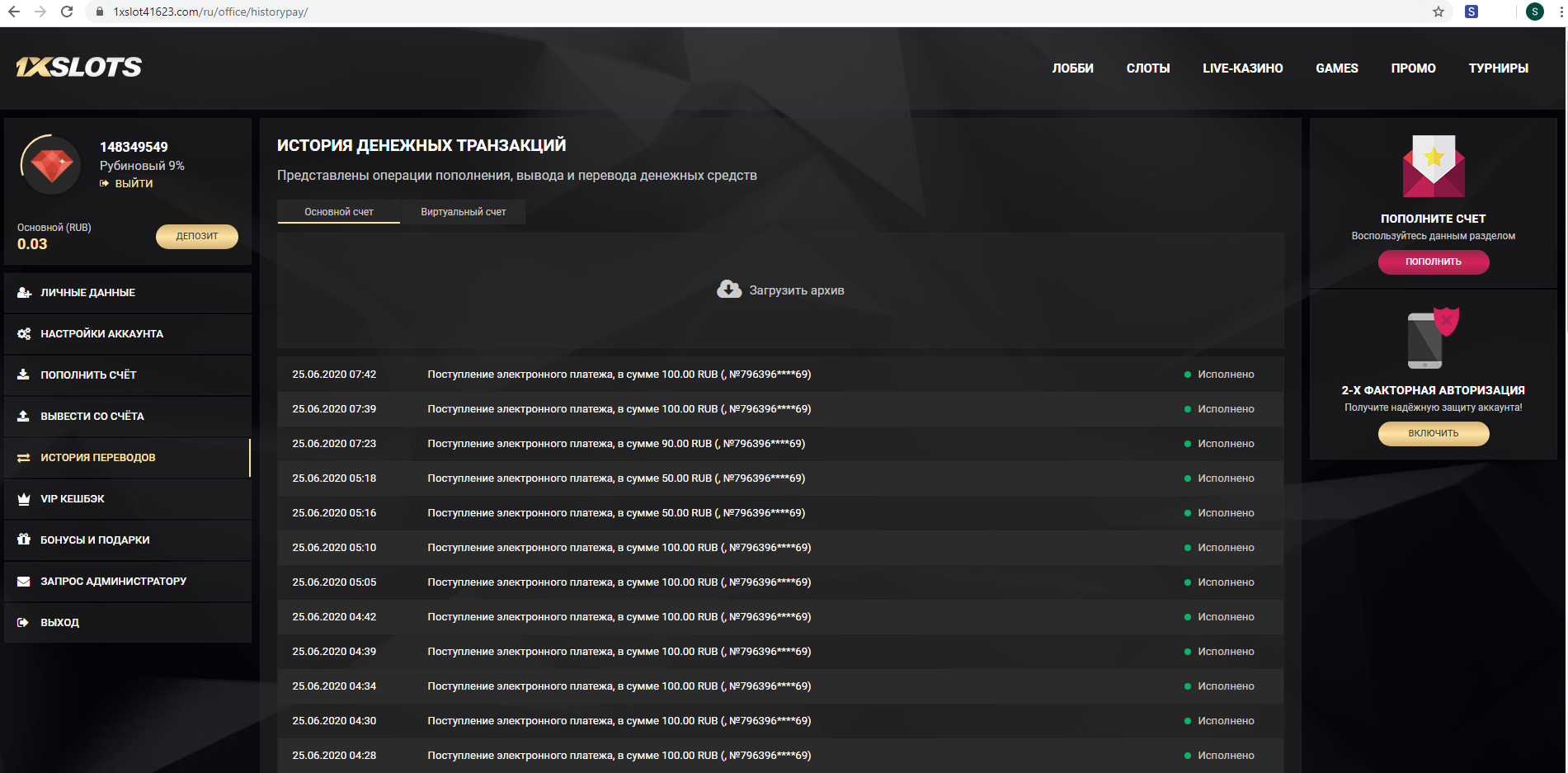Click the red ruby profile emblem
This screenshot has width=1568, height=773.
[x=51, y=163]
